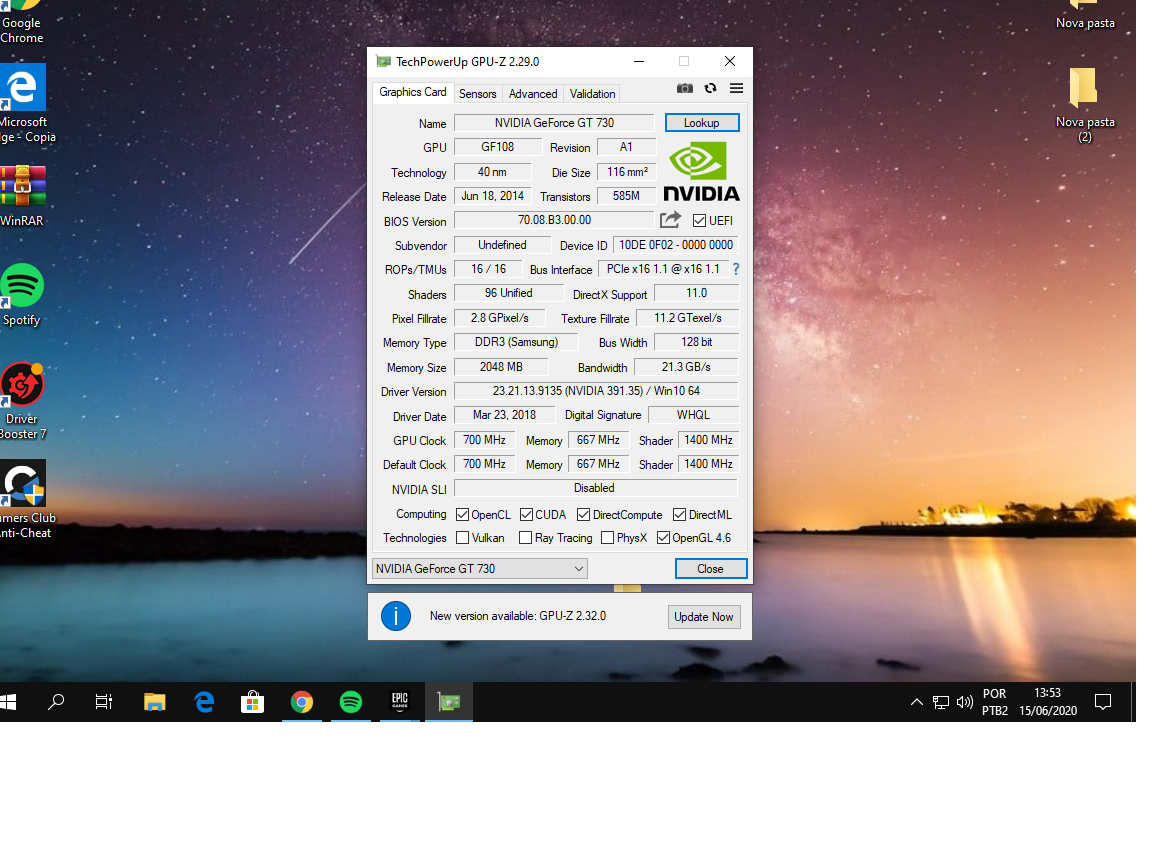The width and height of the screenshot is (1152, 864).
Task: Open the volume control in system tray
Action: point(965,702)
